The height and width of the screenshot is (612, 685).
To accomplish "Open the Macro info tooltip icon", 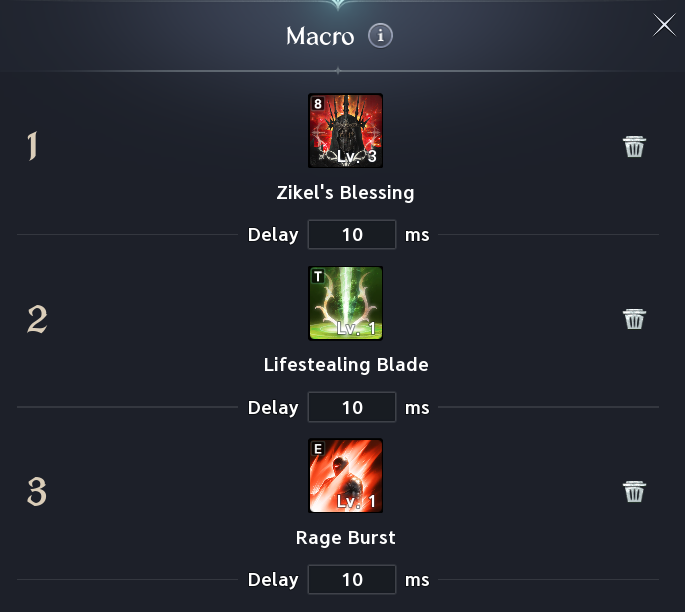I will point(380,35).
